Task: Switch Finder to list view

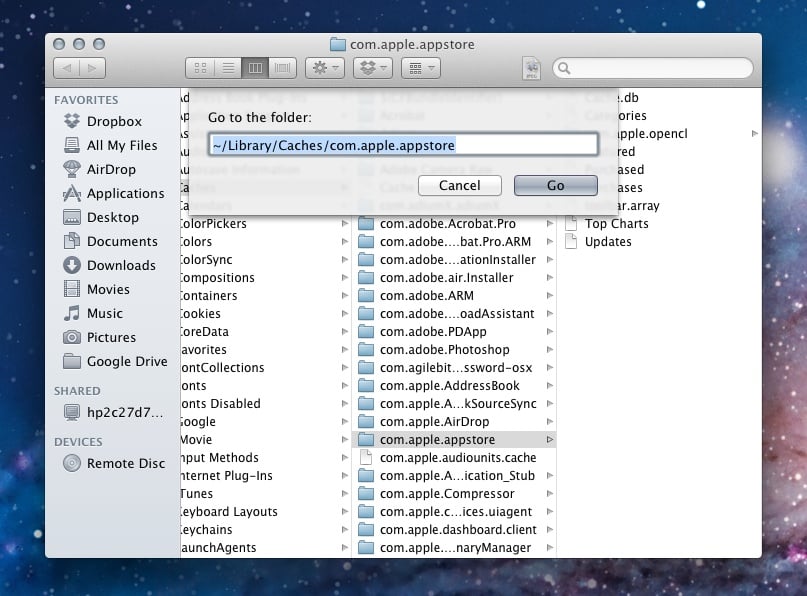Action: click(227, 68)
